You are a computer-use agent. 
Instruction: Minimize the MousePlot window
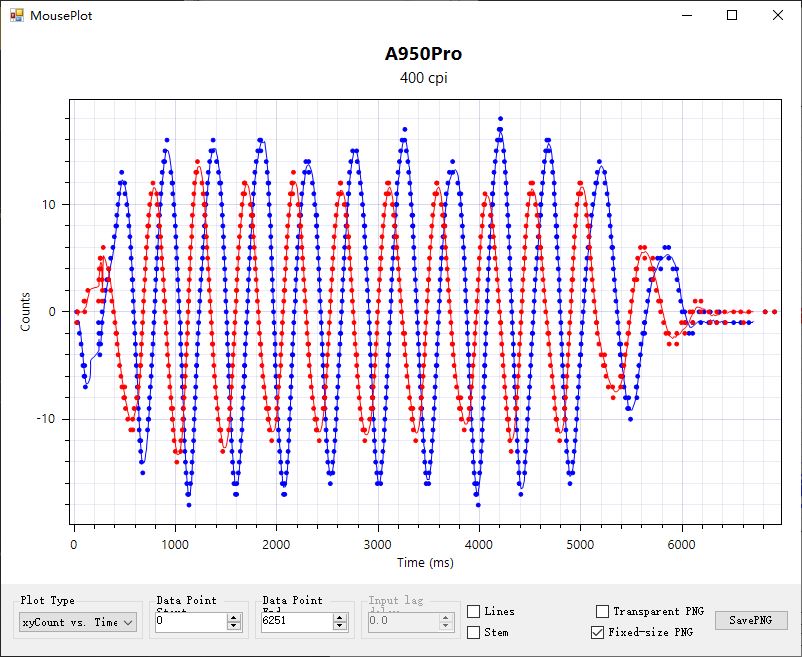[x=687, y=15]
